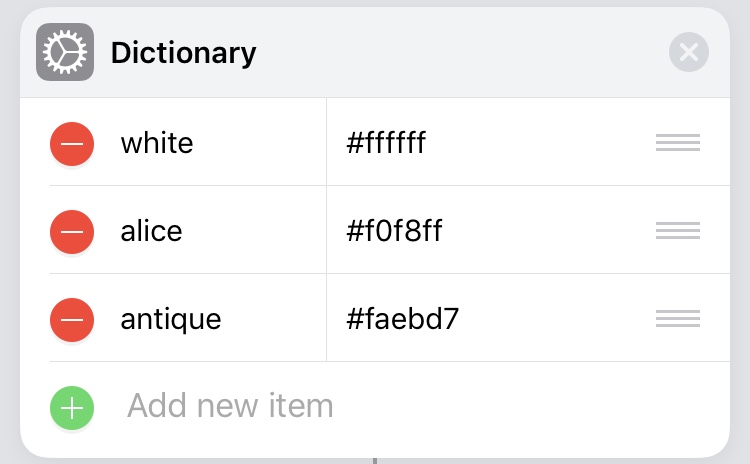Screen dimensions: 750x464
Task: Remove the Dictionary action with X
Action: (688, 52)
